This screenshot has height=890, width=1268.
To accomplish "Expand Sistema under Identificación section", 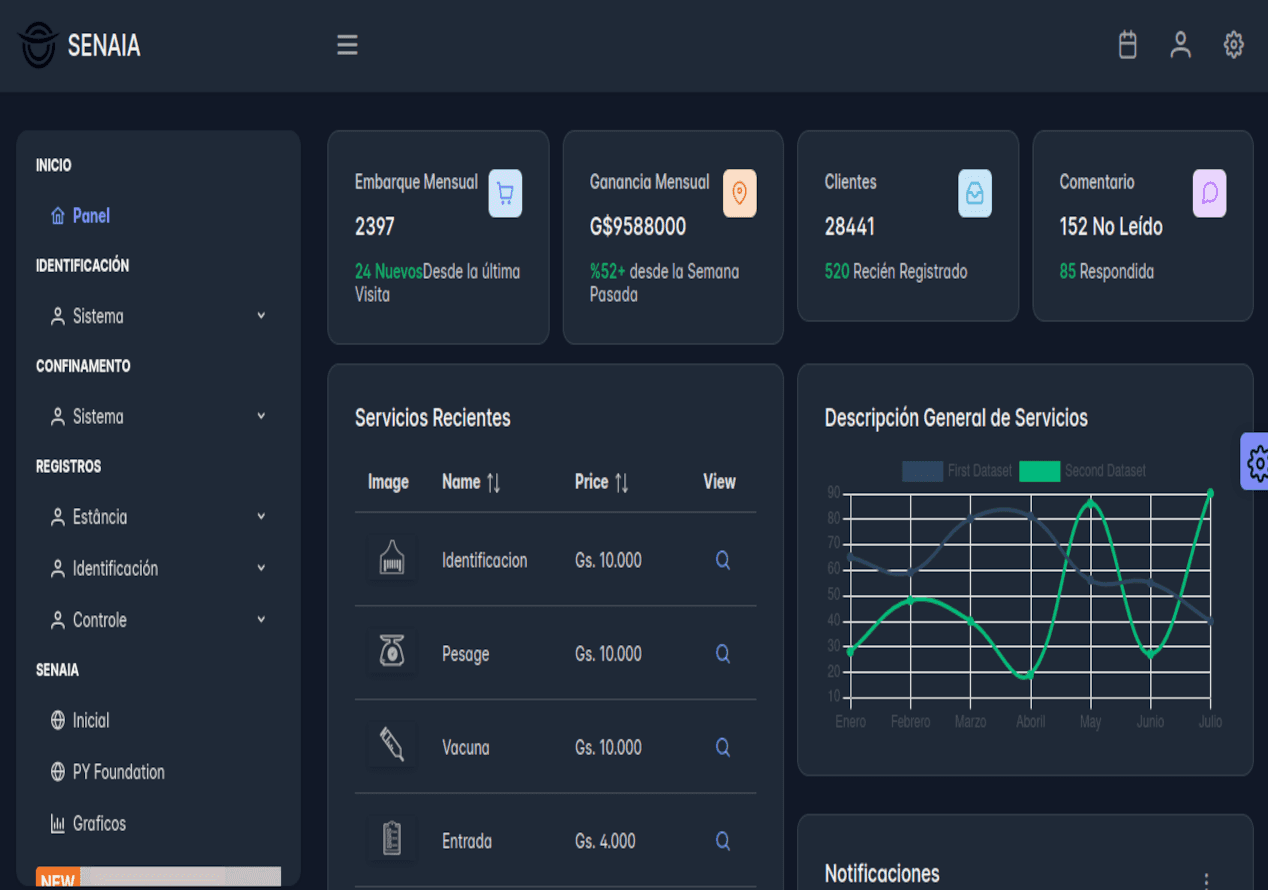I will click(x=155, y=316).
